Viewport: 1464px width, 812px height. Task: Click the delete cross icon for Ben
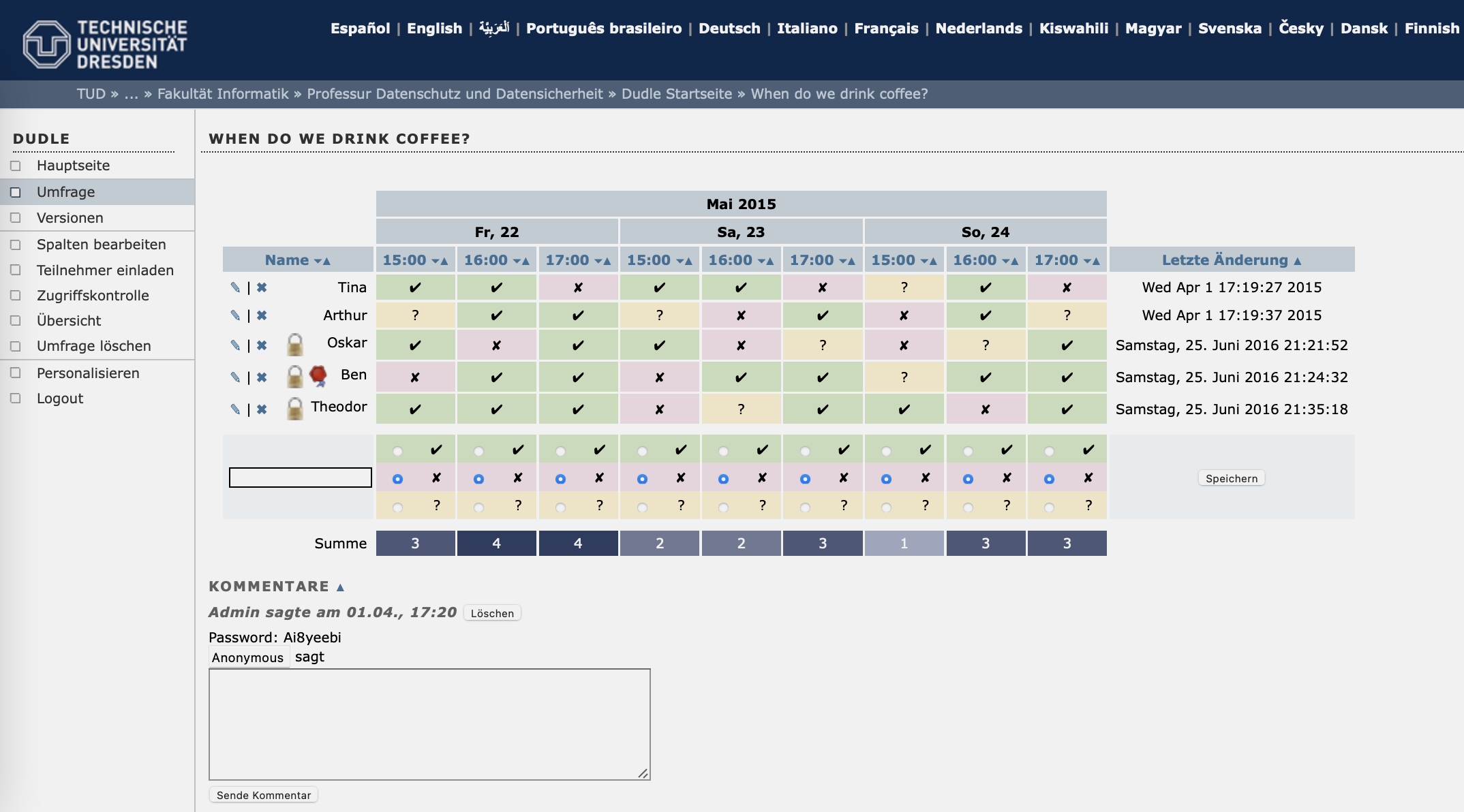click(x=262, y=377)
